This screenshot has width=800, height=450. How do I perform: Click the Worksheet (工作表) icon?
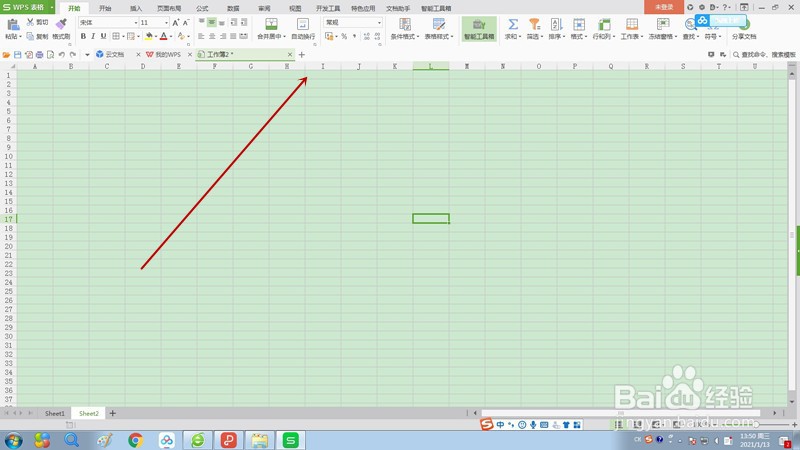(632, 24)
